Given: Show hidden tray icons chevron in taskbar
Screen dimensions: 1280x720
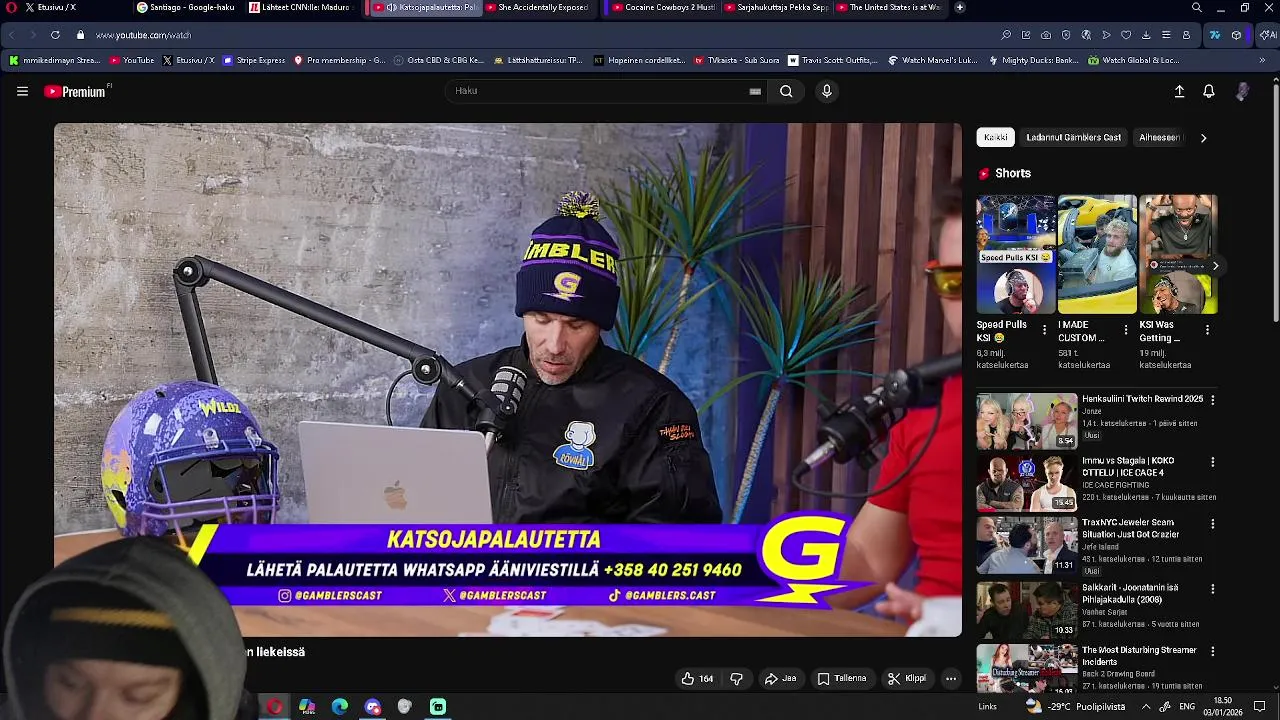Looking at the screenshot, I should (x=1146, y=707).
